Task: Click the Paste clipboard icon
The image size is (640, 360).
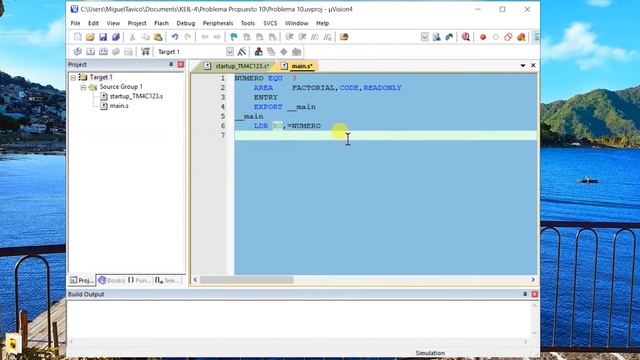Action: click(x=158, y=37)
